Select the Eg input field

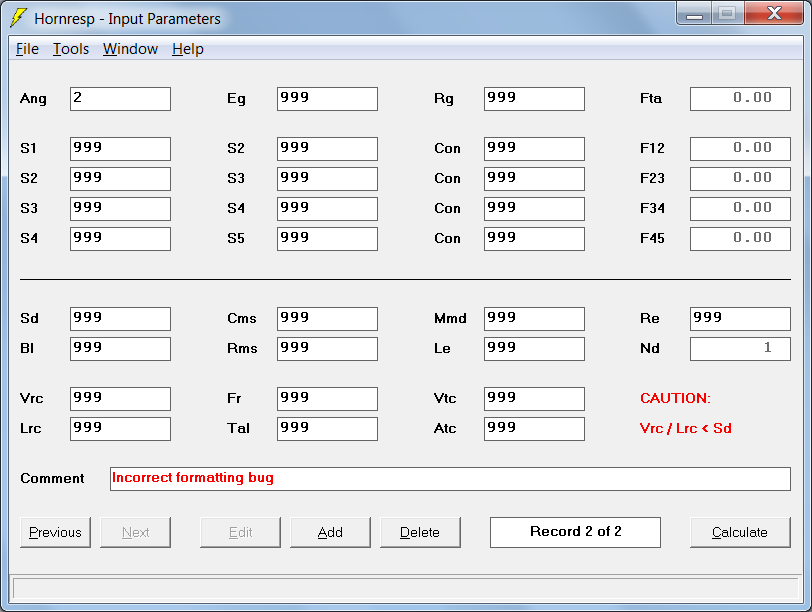click(327, 99)
